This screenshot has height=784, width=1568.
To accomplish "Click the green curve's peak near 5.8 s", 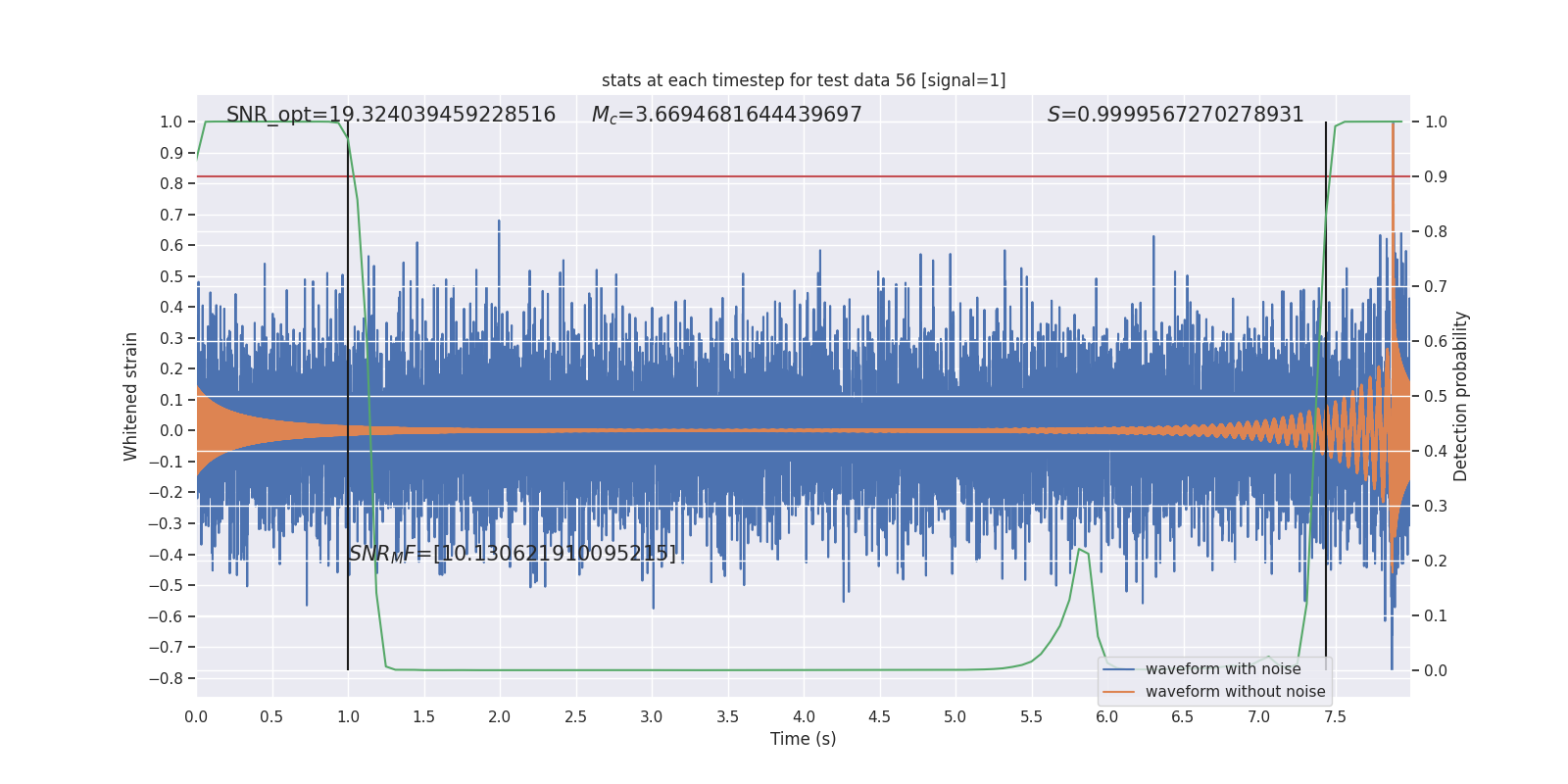I will [x=1079, y=550].
